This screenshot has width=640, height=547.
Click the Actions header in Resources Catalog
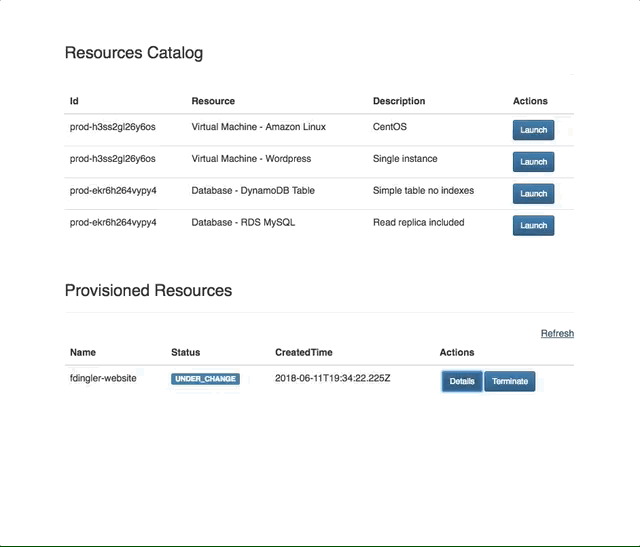[530, 101]
